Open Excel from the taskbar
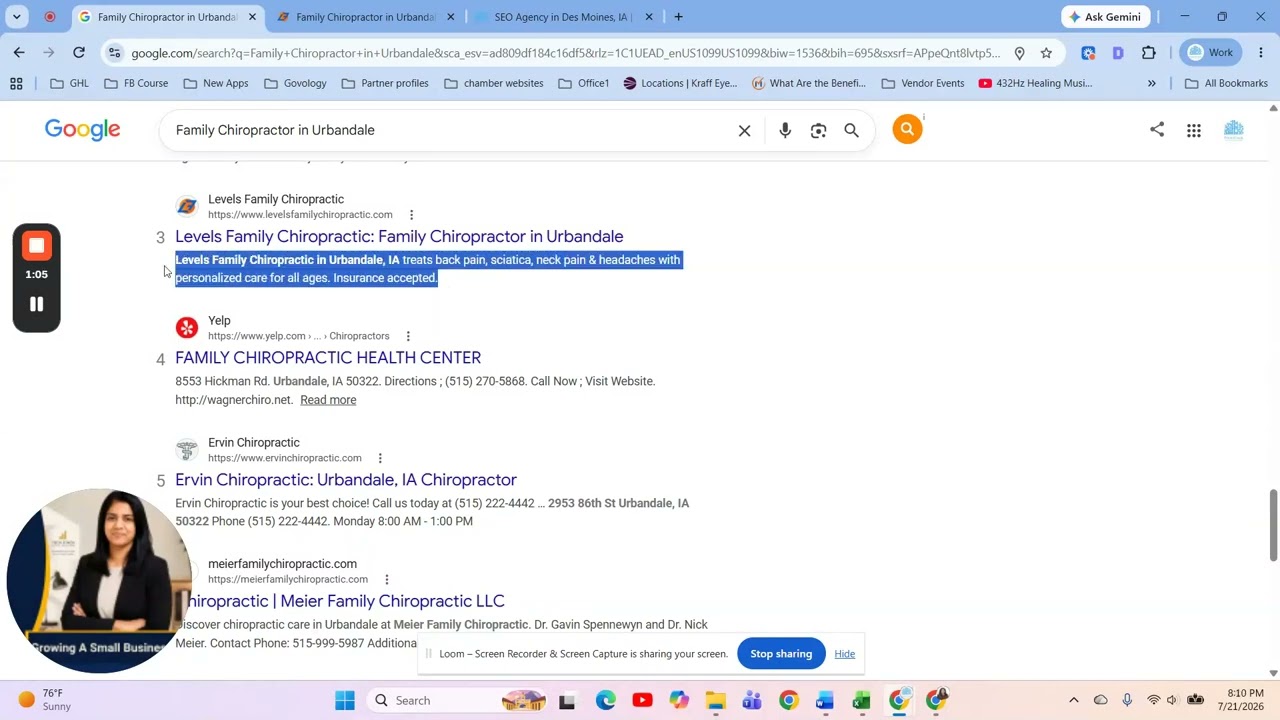 coord(861,700)
